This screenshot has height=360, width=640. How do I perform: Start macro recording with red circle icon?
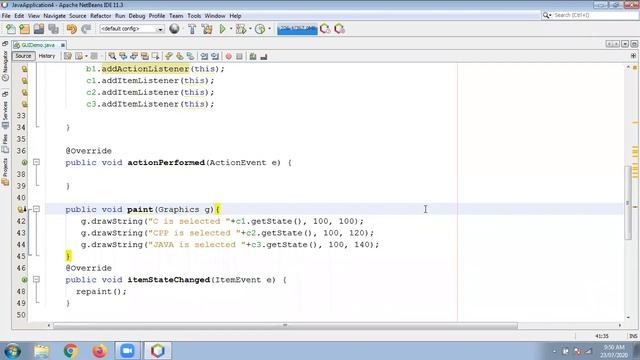229,56
